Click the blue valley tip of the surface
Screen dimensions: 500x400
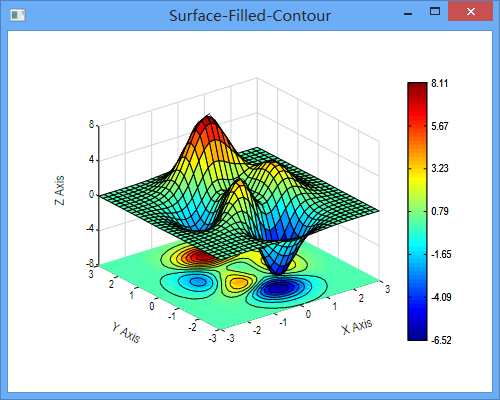pyautogui.click(x=279, y=268)
